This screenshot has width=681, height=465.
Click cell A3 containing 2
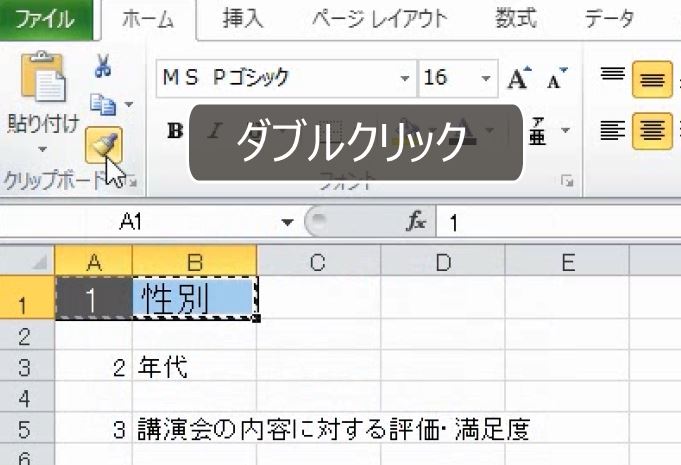tap(94, 366)
